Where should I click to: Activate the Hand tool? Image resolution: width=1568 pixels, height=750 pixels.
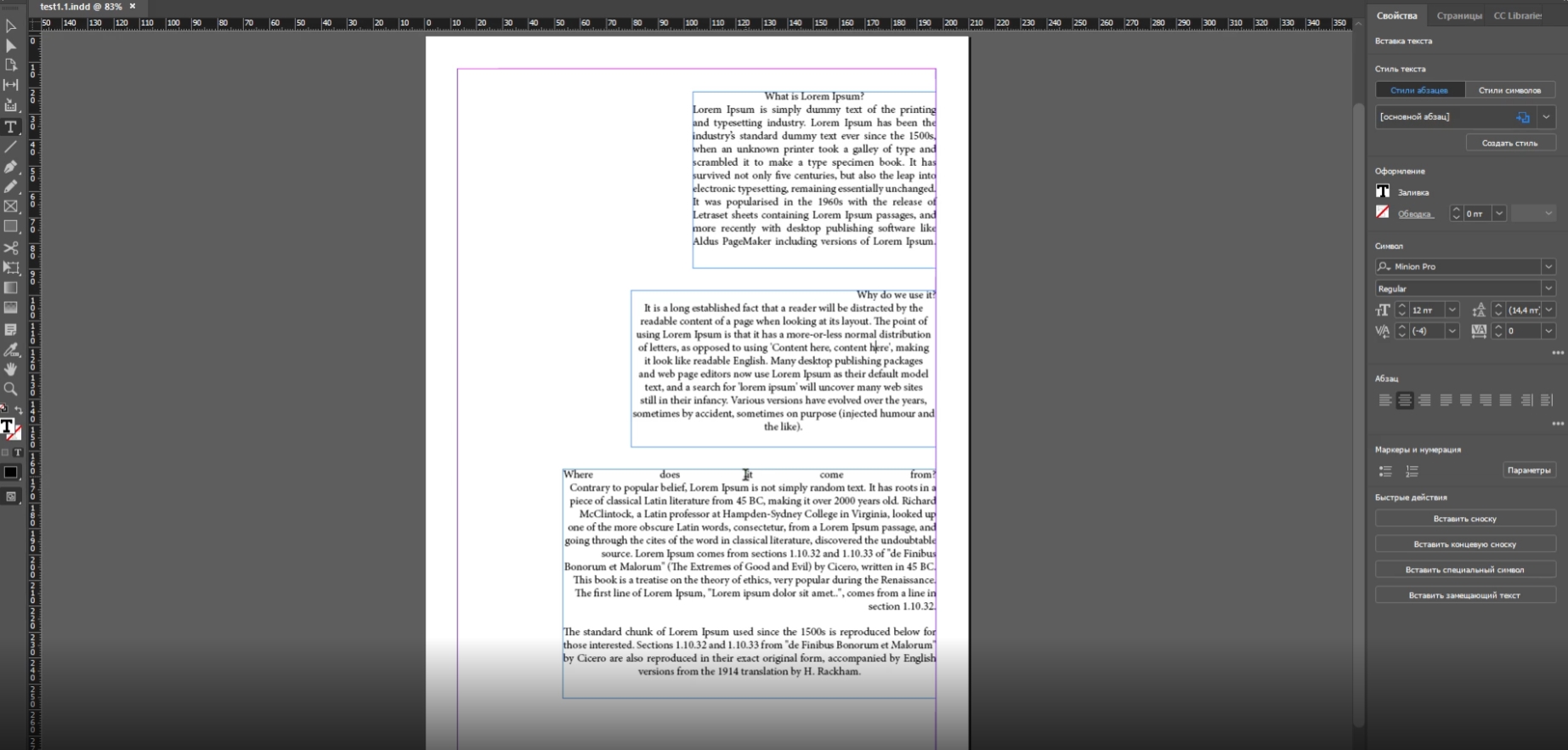[x=11, y=369]
